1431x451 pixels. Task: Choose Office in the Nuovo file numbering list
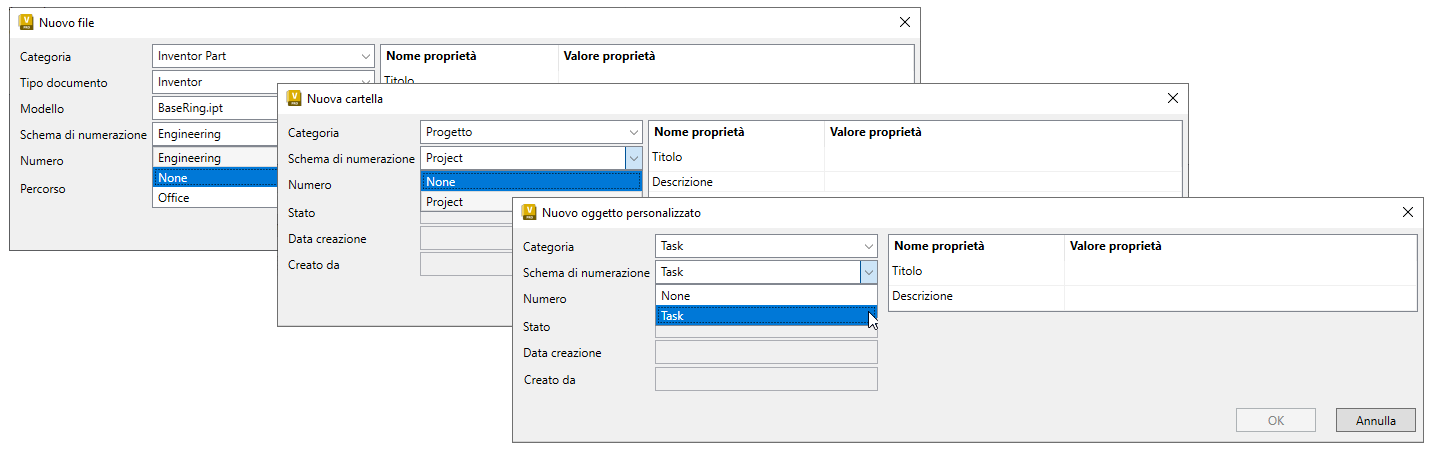tap(214, 198)
